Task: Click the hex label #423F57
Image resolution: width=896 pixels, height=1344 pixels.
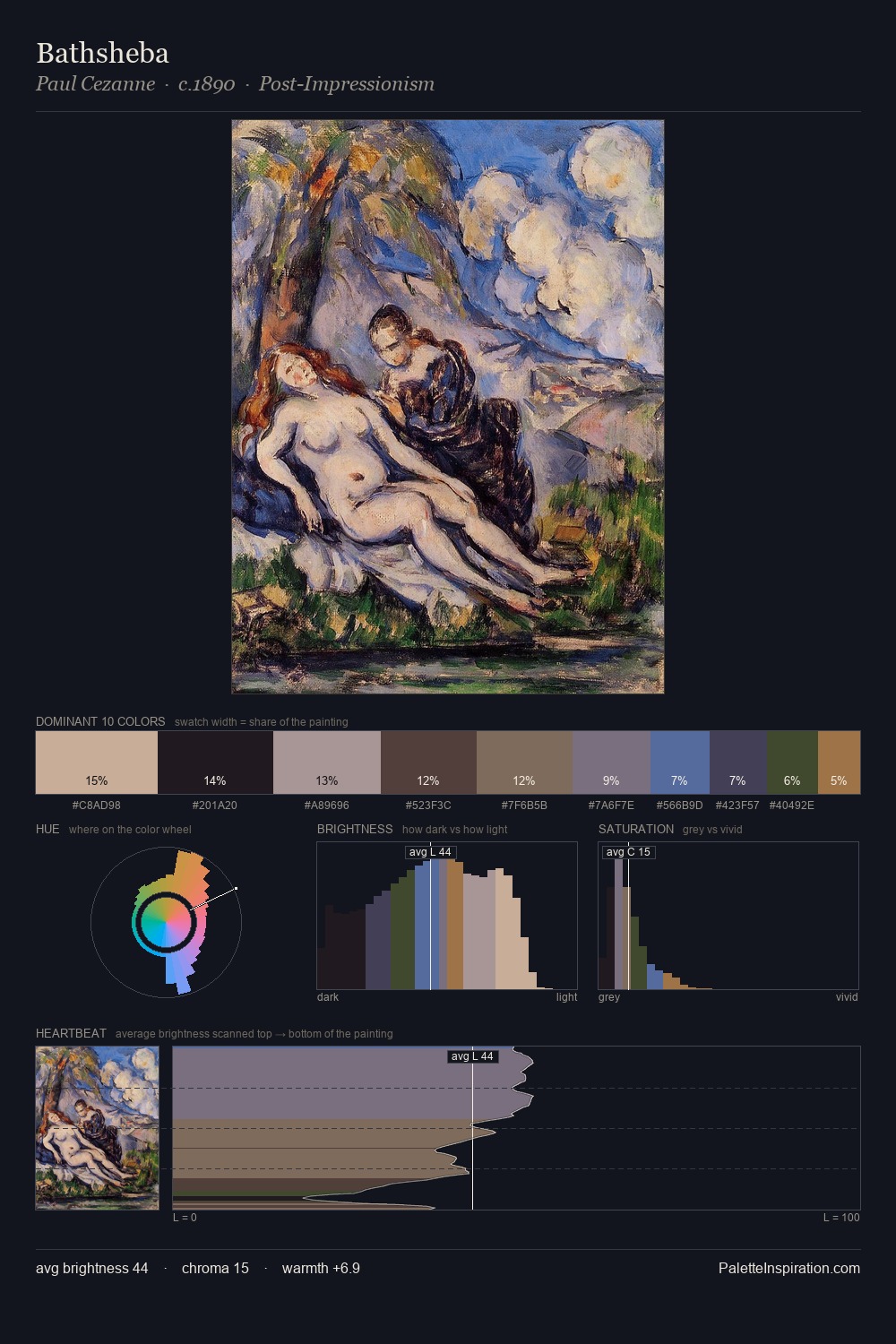Action: (x=737, y=806)
